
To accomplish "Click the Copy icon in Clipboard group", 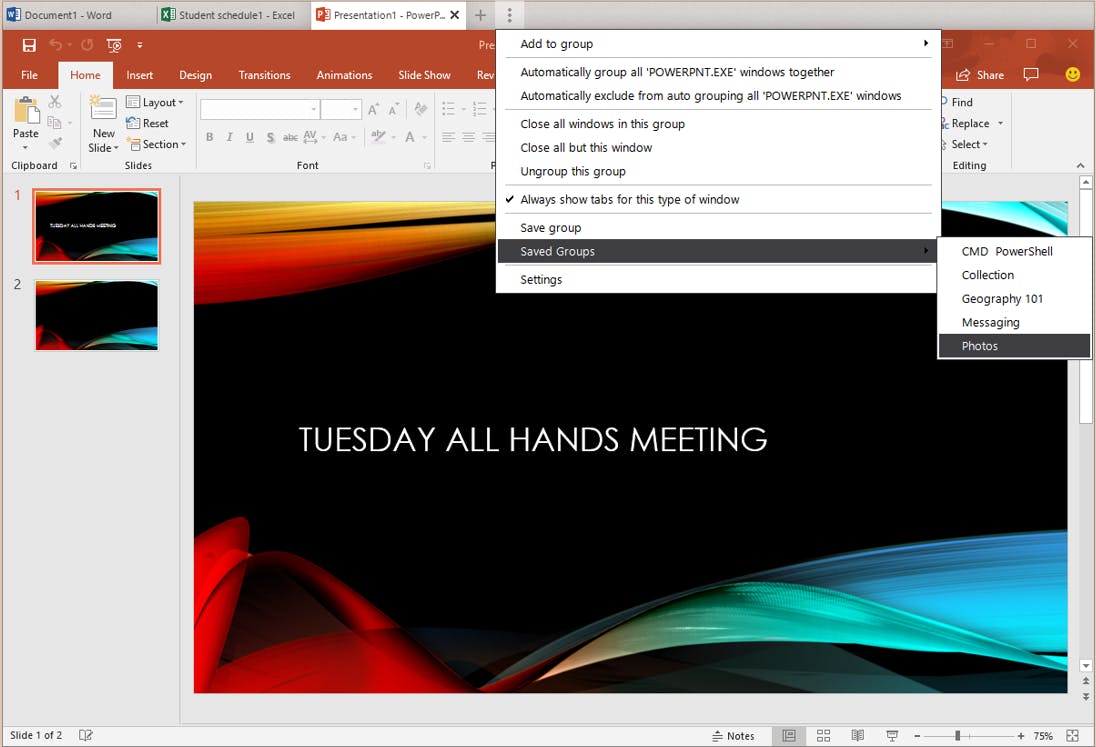I will click(54, 123).
